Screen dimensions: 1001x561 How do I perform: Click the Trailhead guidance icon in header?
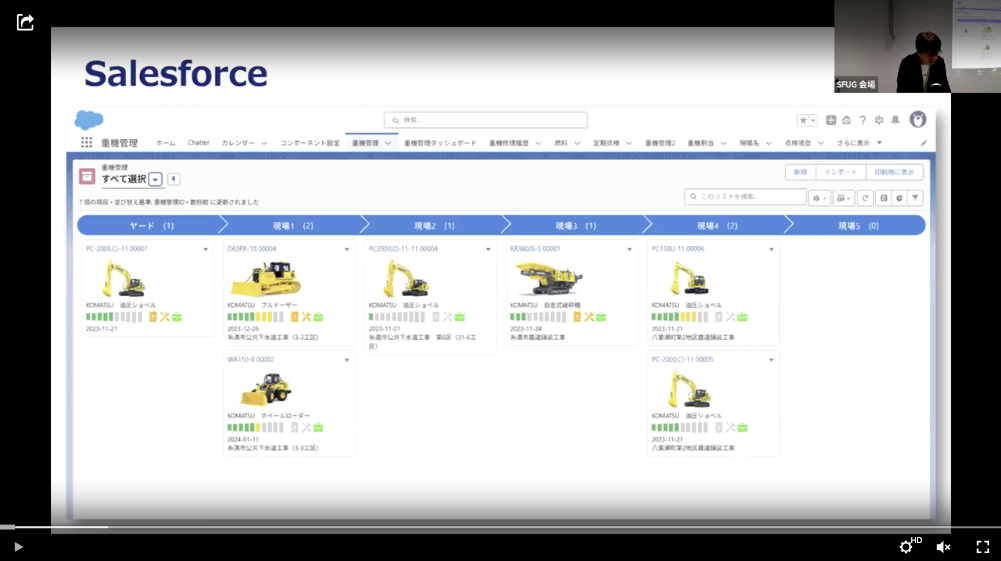pos(847,120)
